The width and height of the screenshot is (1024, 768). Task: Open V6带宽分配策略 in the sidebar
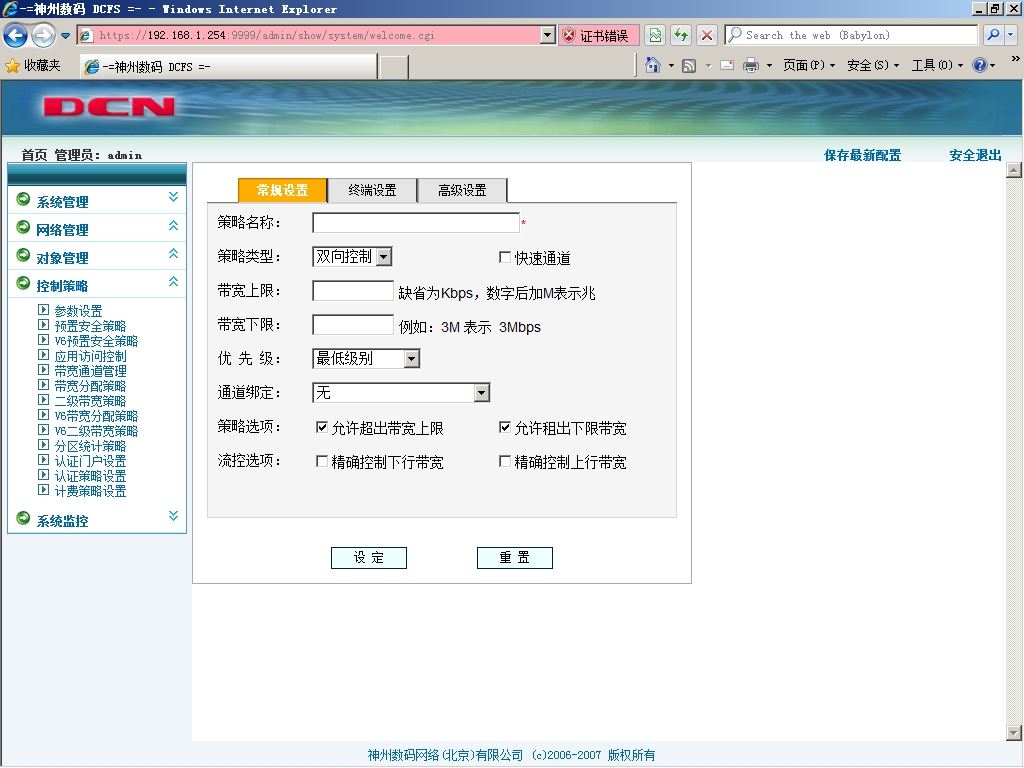tap(96, 416)
